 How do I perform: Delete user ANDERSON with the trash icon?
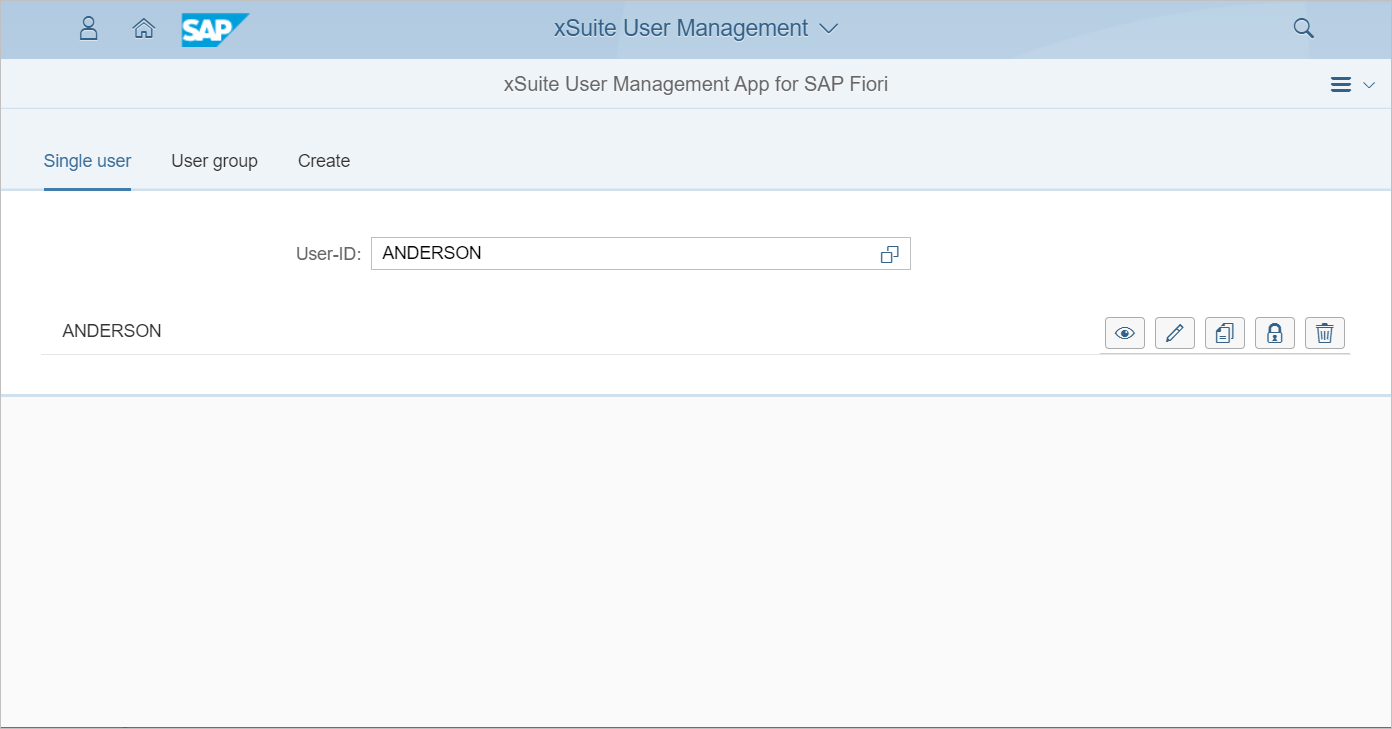point(1325,333)
